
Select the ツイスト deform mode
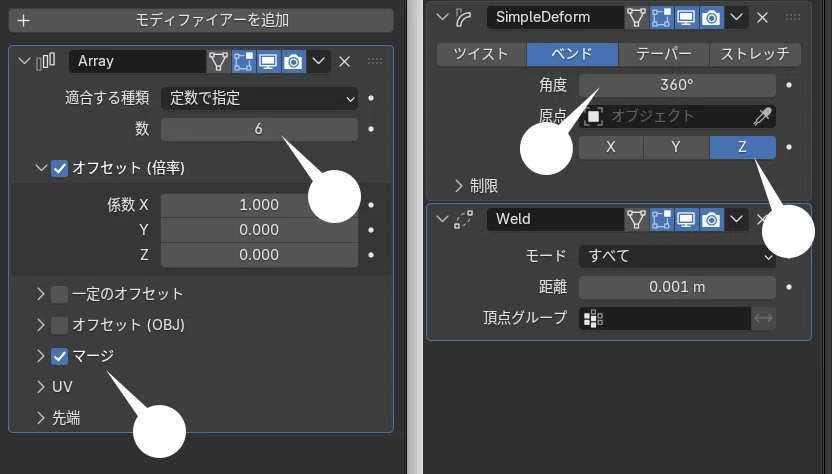tap(481, 54)
